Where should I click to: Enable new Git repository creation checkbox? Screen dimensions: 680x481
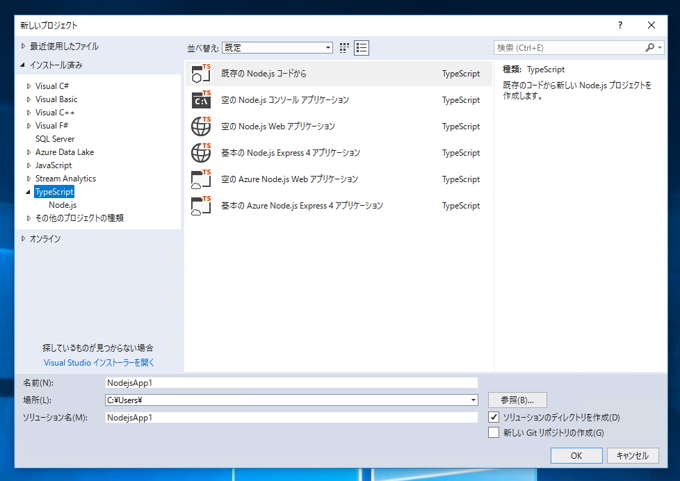coord(494,432)
